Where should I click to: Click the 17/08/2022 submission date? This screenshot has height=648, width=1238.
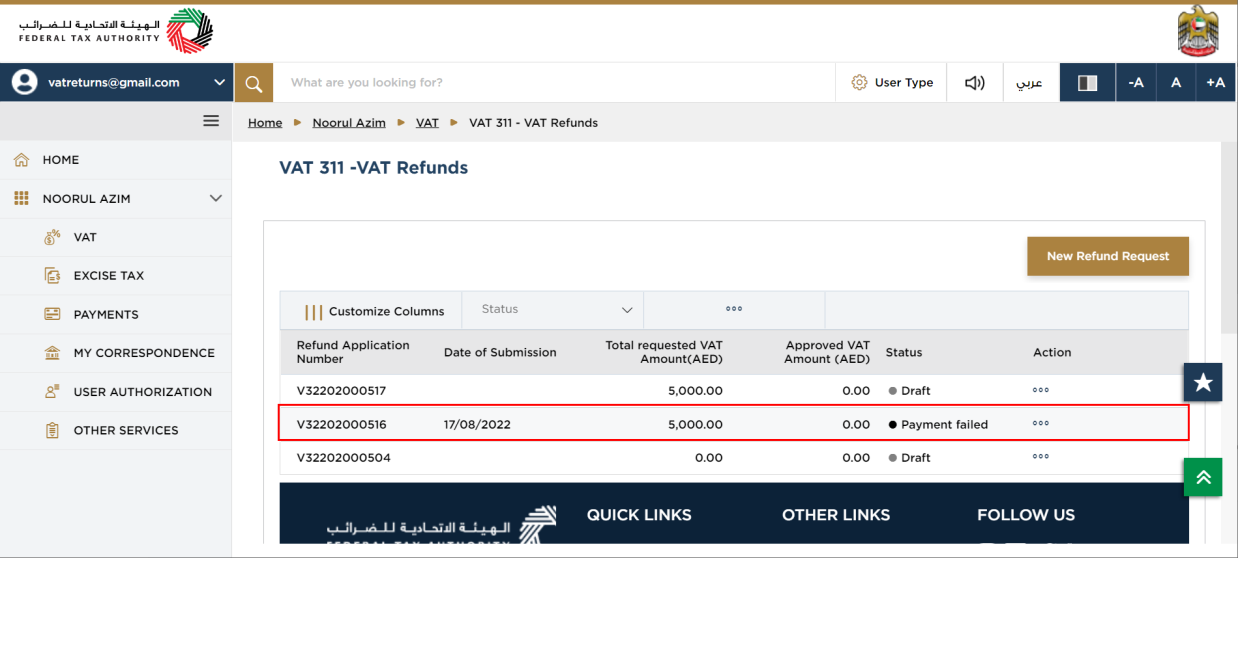pos(477,425)
